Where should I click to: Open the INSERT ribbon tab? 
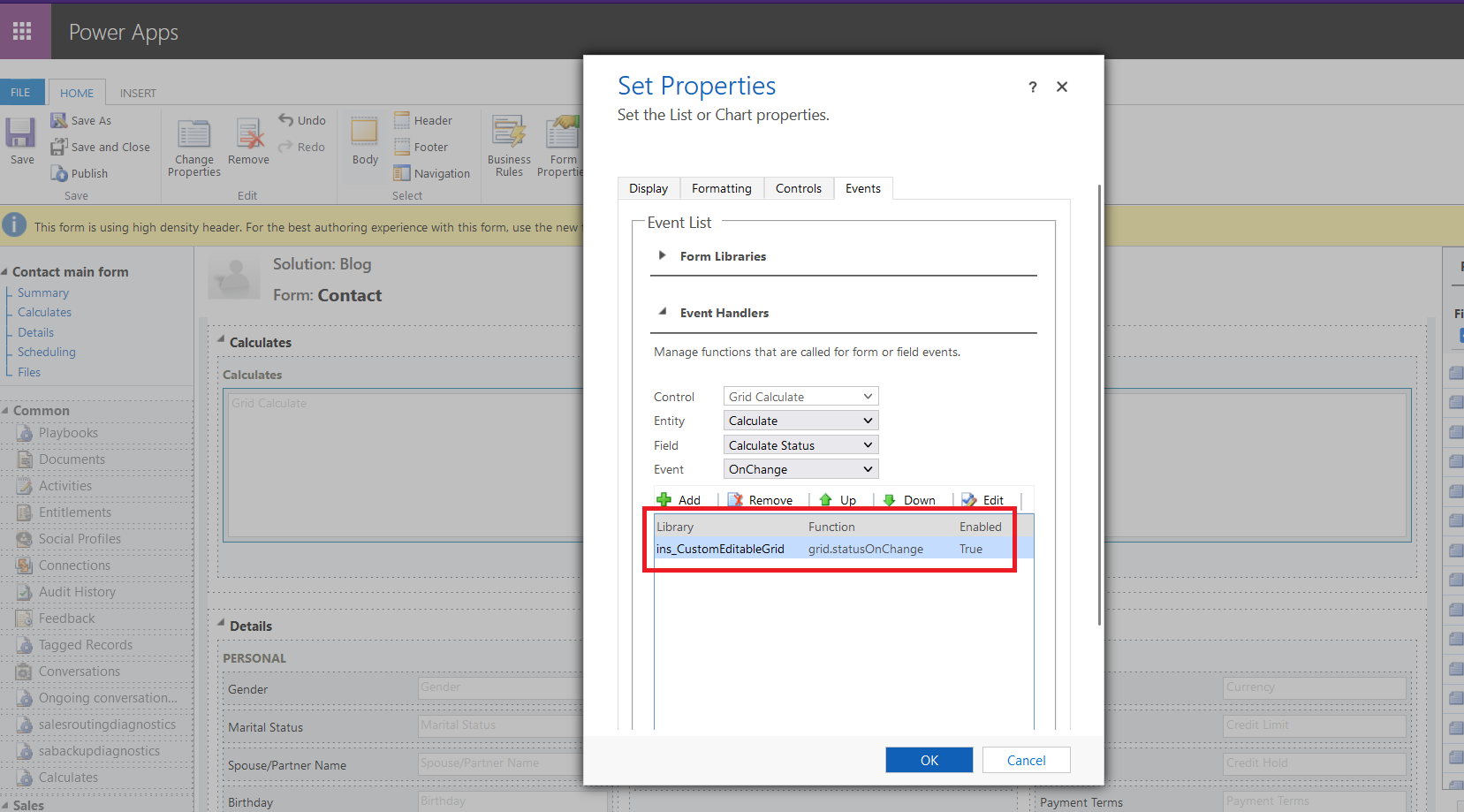138,93
